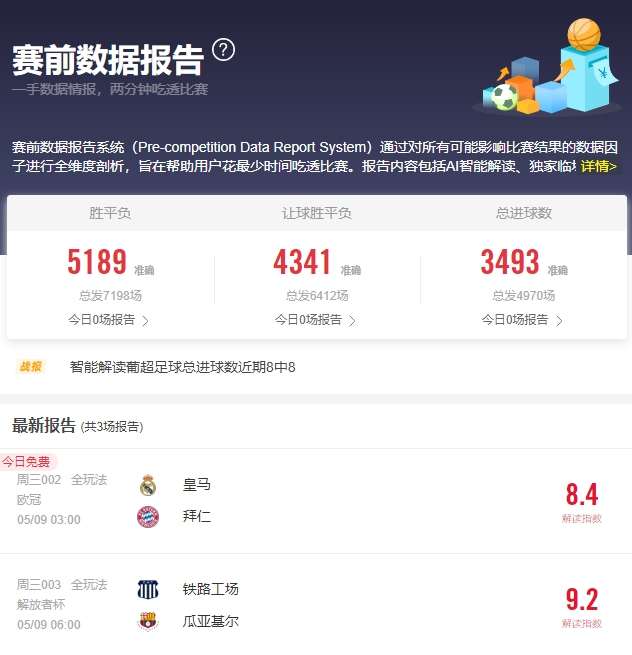Click the 5189 准确 count
Image resolution: width=632 pixels, height=655 pixels.
[111, 262]
